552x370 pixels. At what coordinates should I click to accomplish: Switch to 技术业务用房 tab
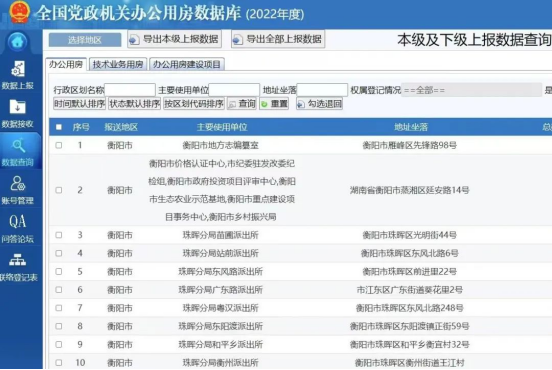point(118,64)
